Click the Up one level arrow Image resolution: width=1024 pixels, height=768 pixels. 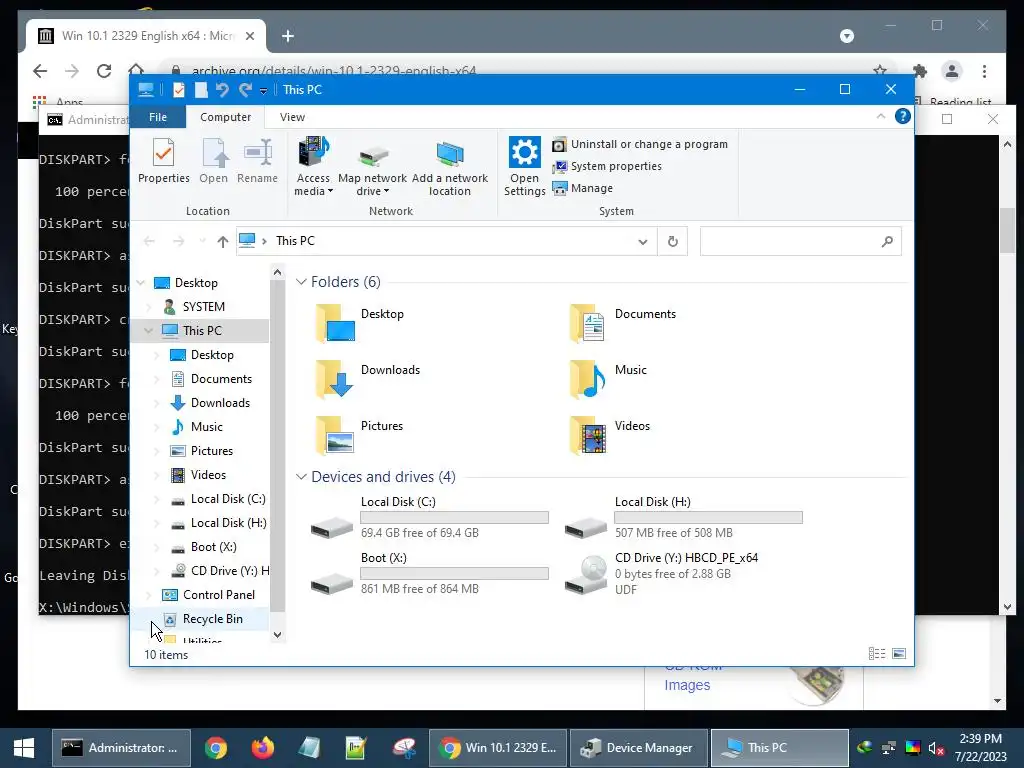223,242
